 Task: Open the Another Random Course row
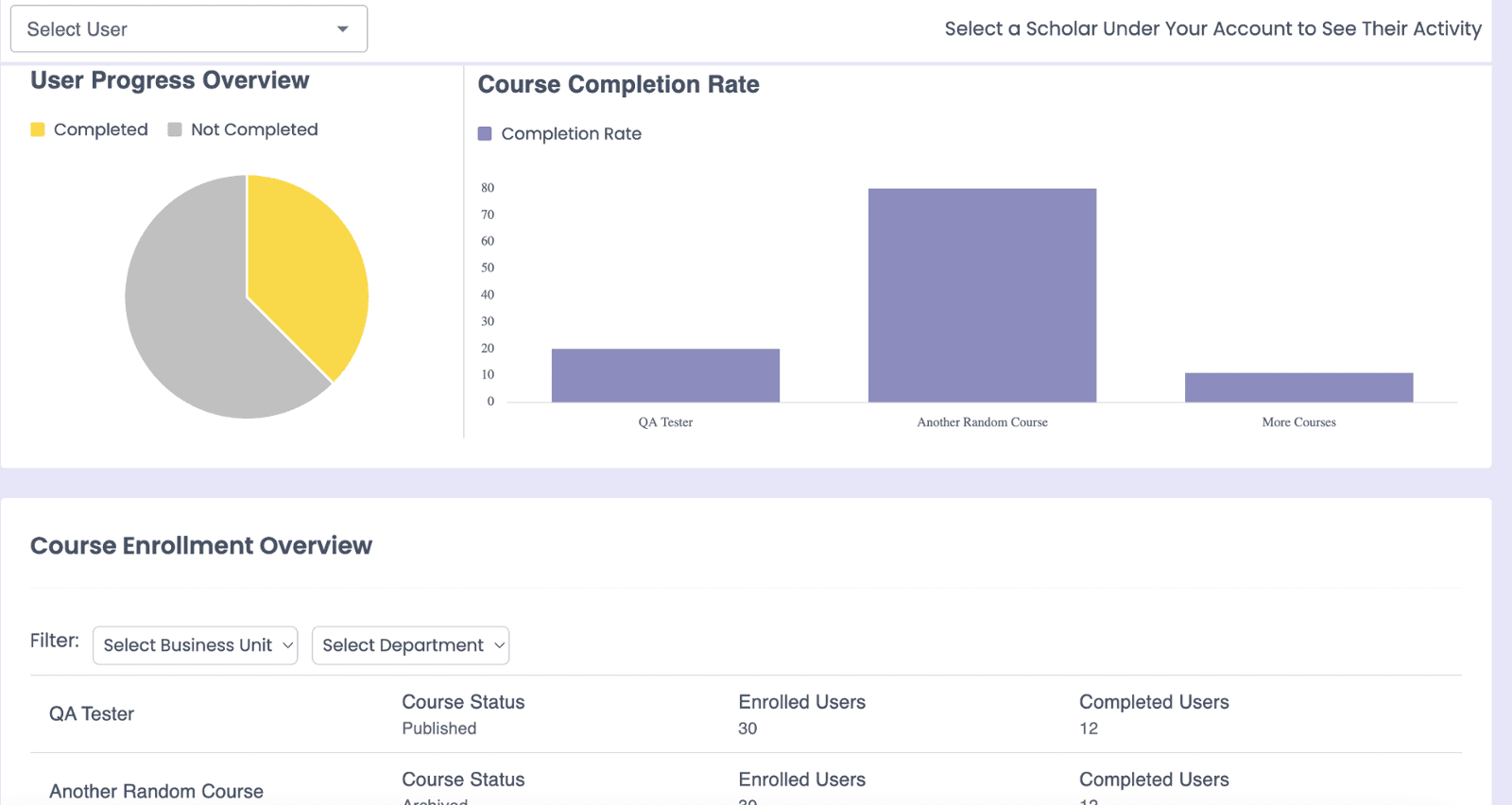(156, 791)
